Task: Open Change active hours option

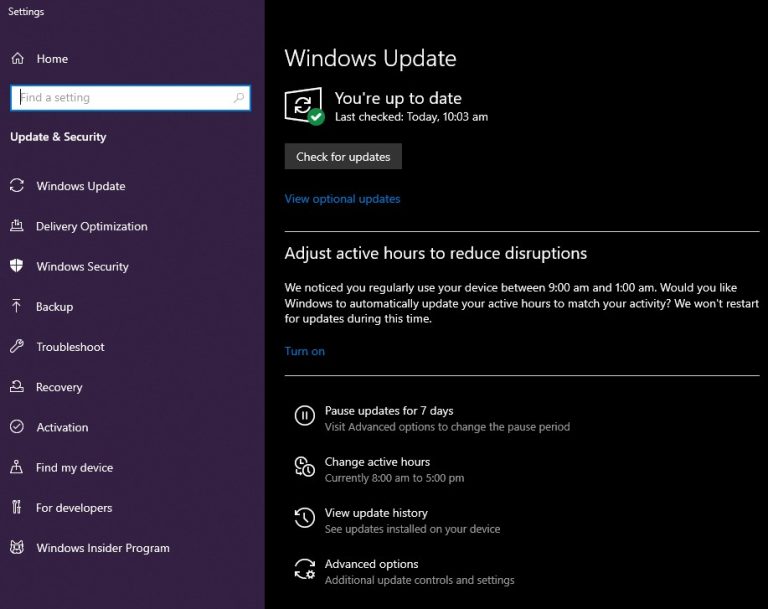Action: click(377, 462)
